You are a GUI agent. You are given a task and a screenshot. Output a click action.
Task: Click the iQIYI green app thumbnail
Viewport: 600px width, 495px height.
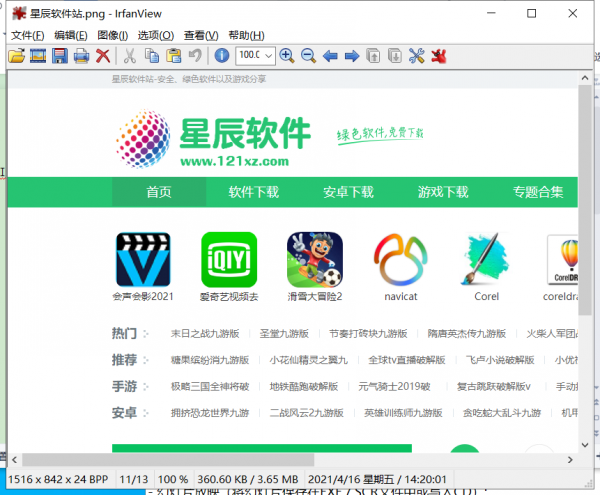point(229,259)
